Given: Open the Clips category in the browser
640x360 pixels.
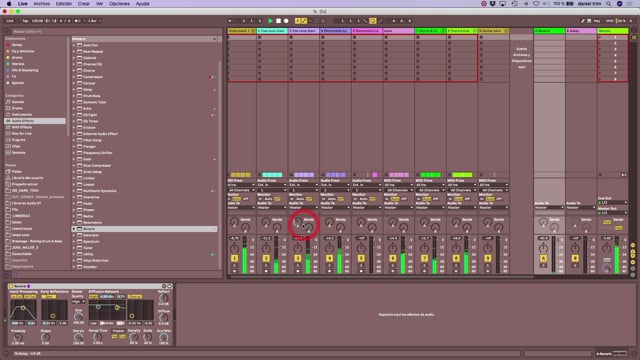Looking at the screenshot, I should [x=16, y=146].
